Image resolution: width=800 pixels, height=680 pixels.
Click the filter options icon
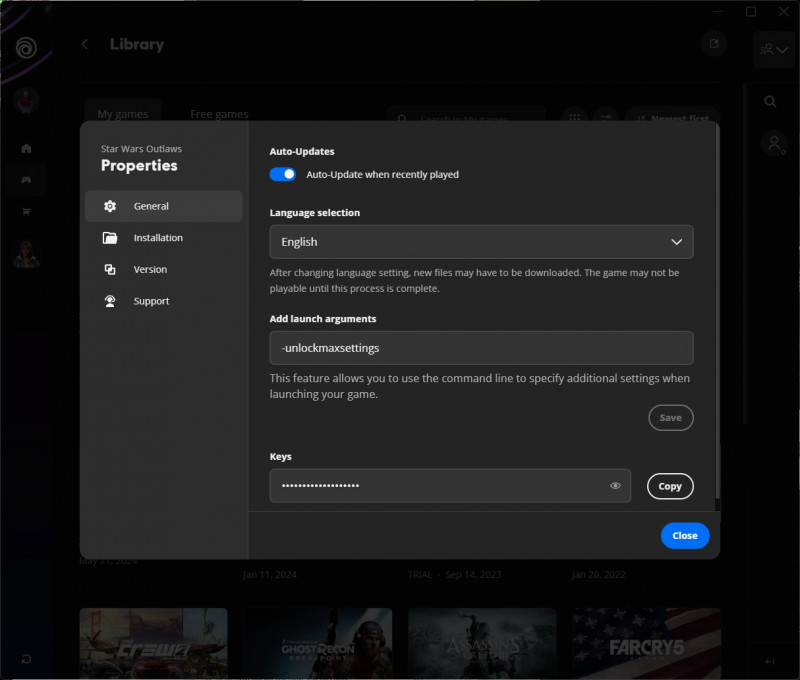tap(606, 117)
